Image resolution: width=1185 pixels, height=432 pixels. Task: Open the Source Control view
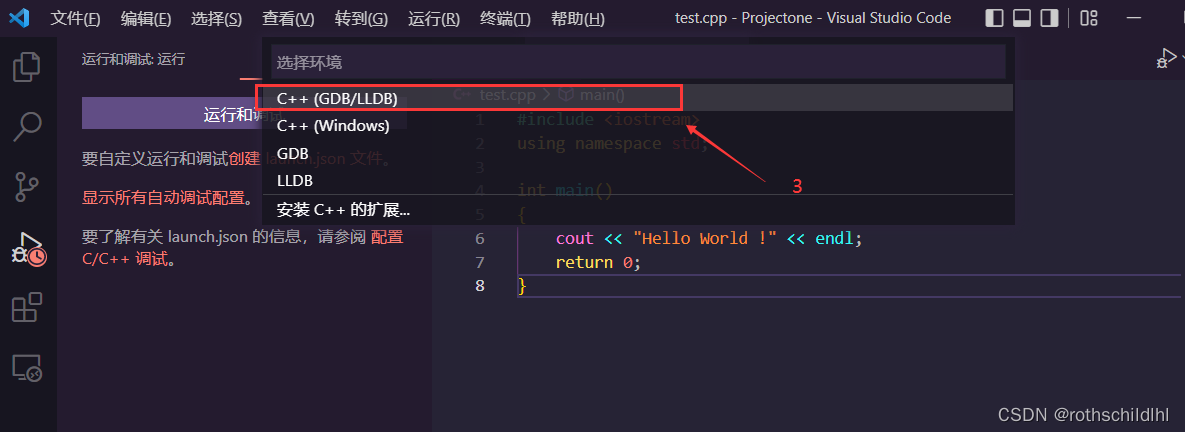pos(28,187)
